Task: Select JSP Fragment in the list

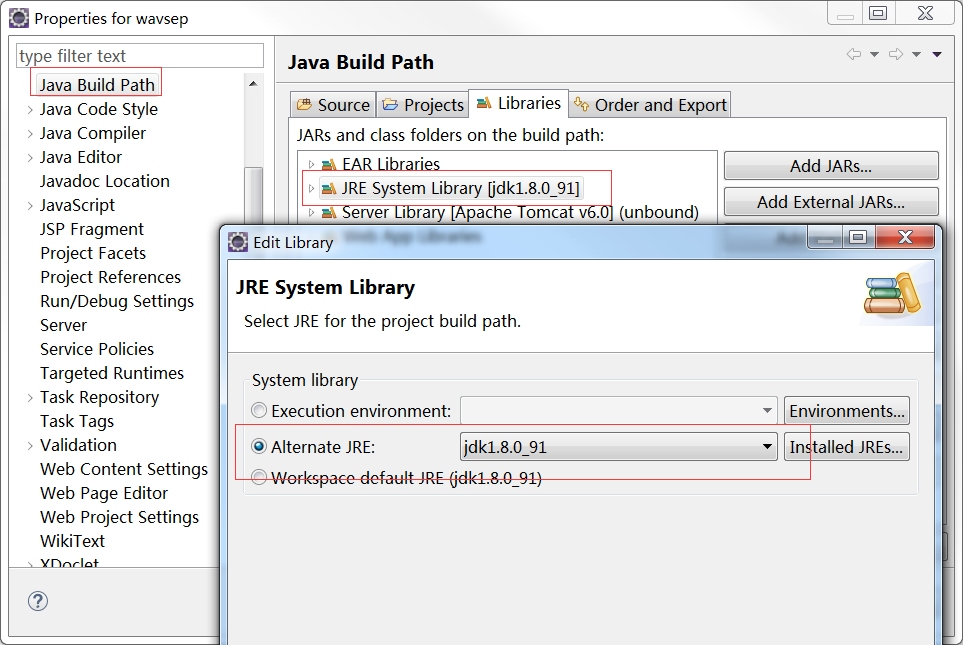Action: [x=92, y=229]
